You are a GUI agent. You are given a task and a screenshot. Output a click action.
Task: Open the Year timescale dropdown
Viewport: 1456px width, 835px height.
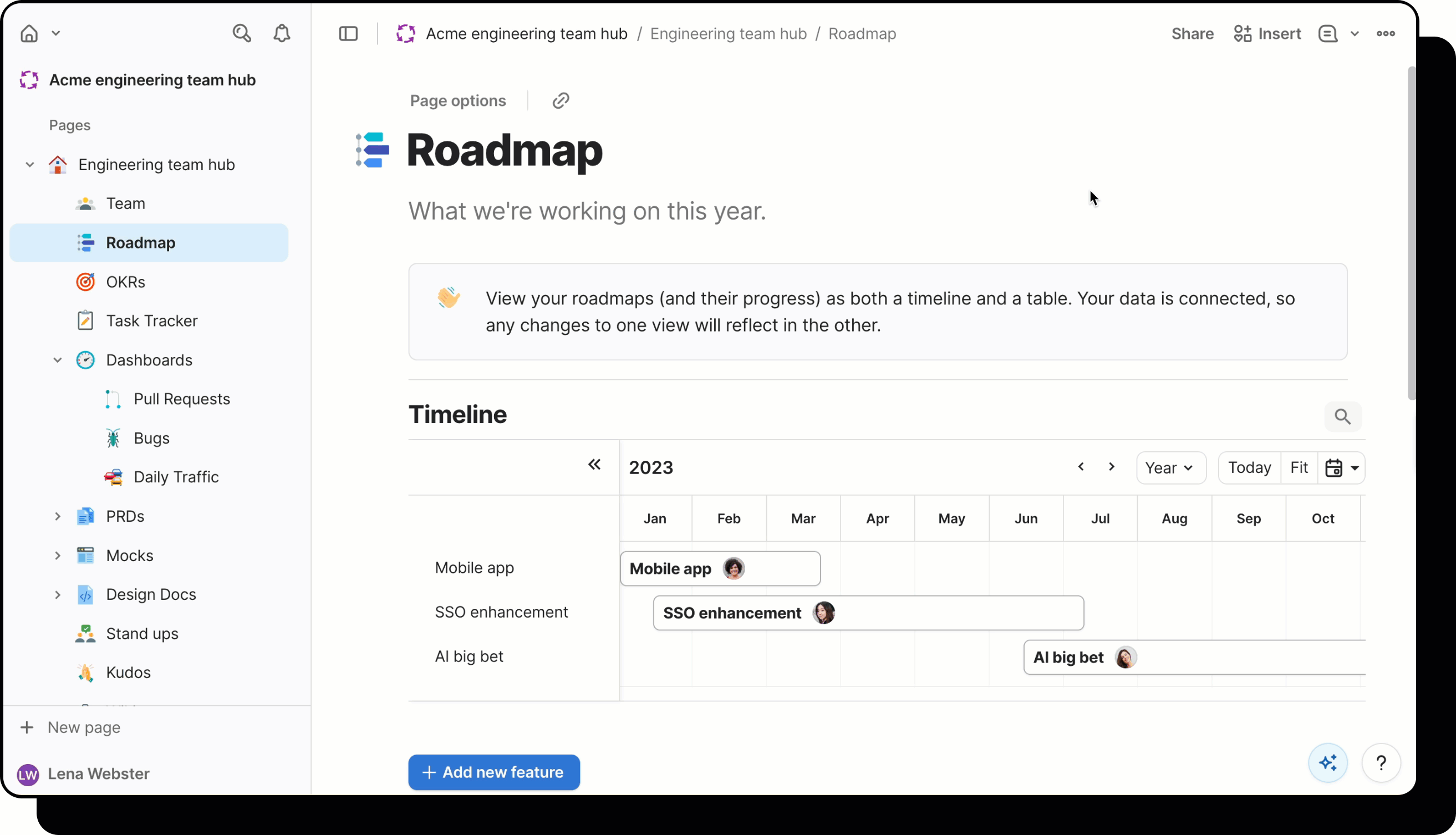[1170, 468]
